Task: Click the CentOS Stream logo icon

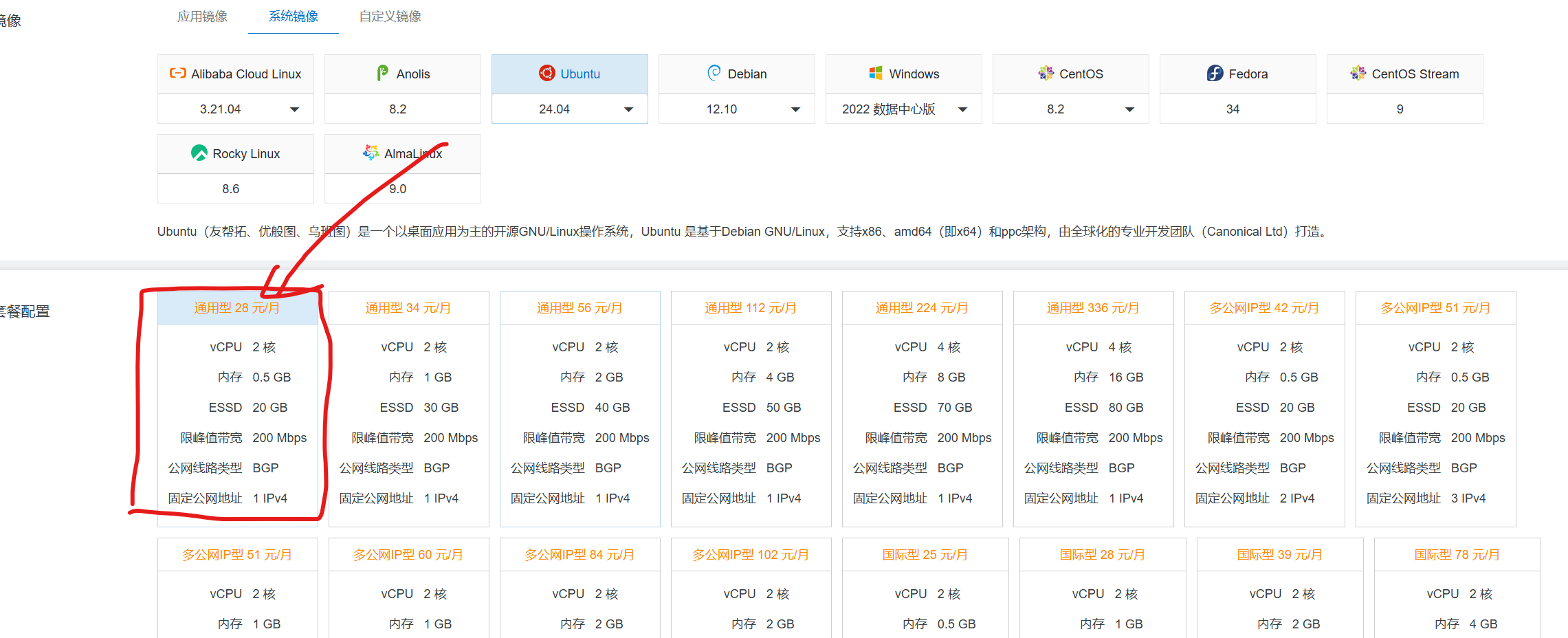Action: [x=1358, y=73]
